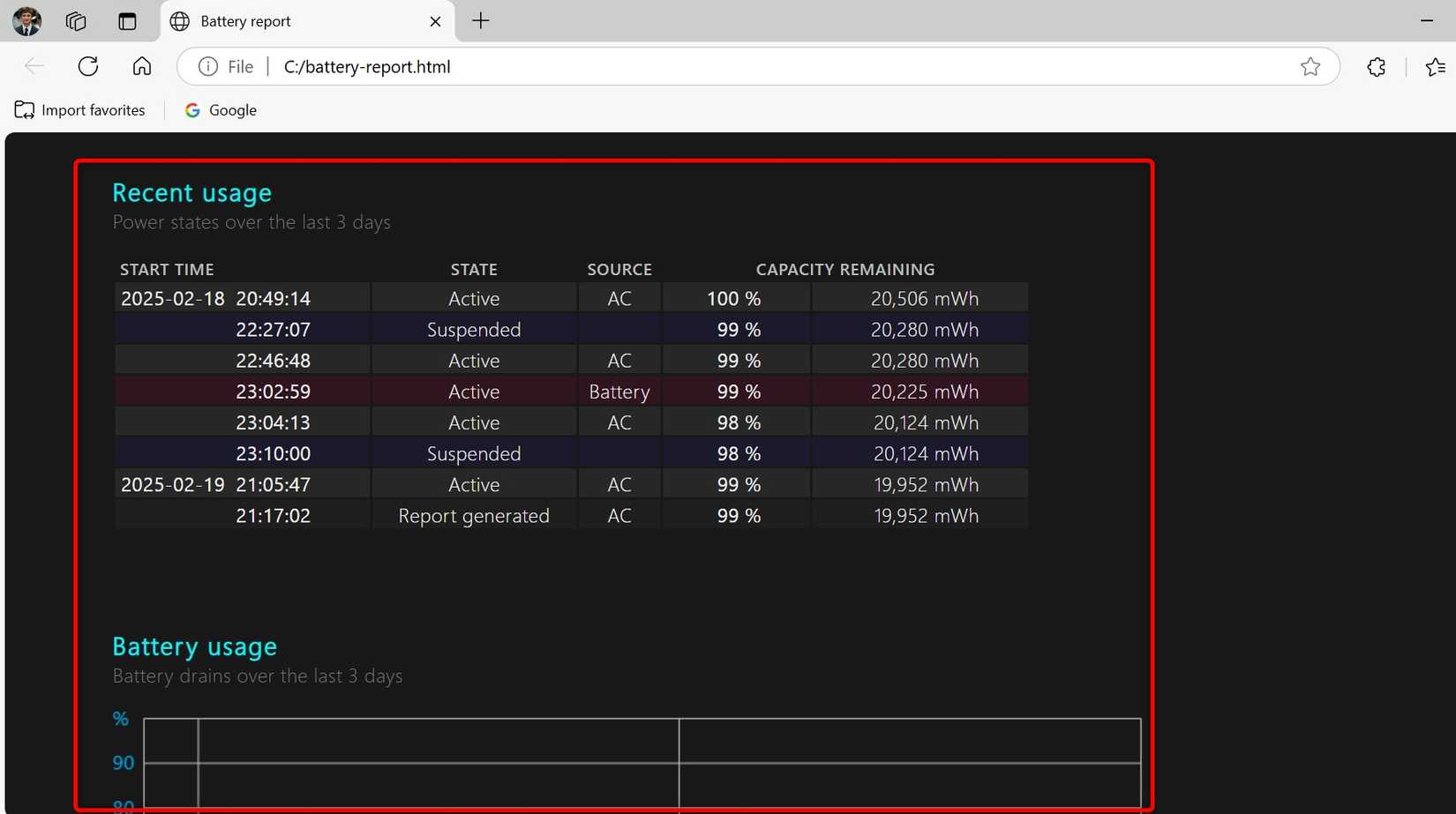The image size is (1456, 814).
Task: Close the Battery report tab
Action: (434, 21)
